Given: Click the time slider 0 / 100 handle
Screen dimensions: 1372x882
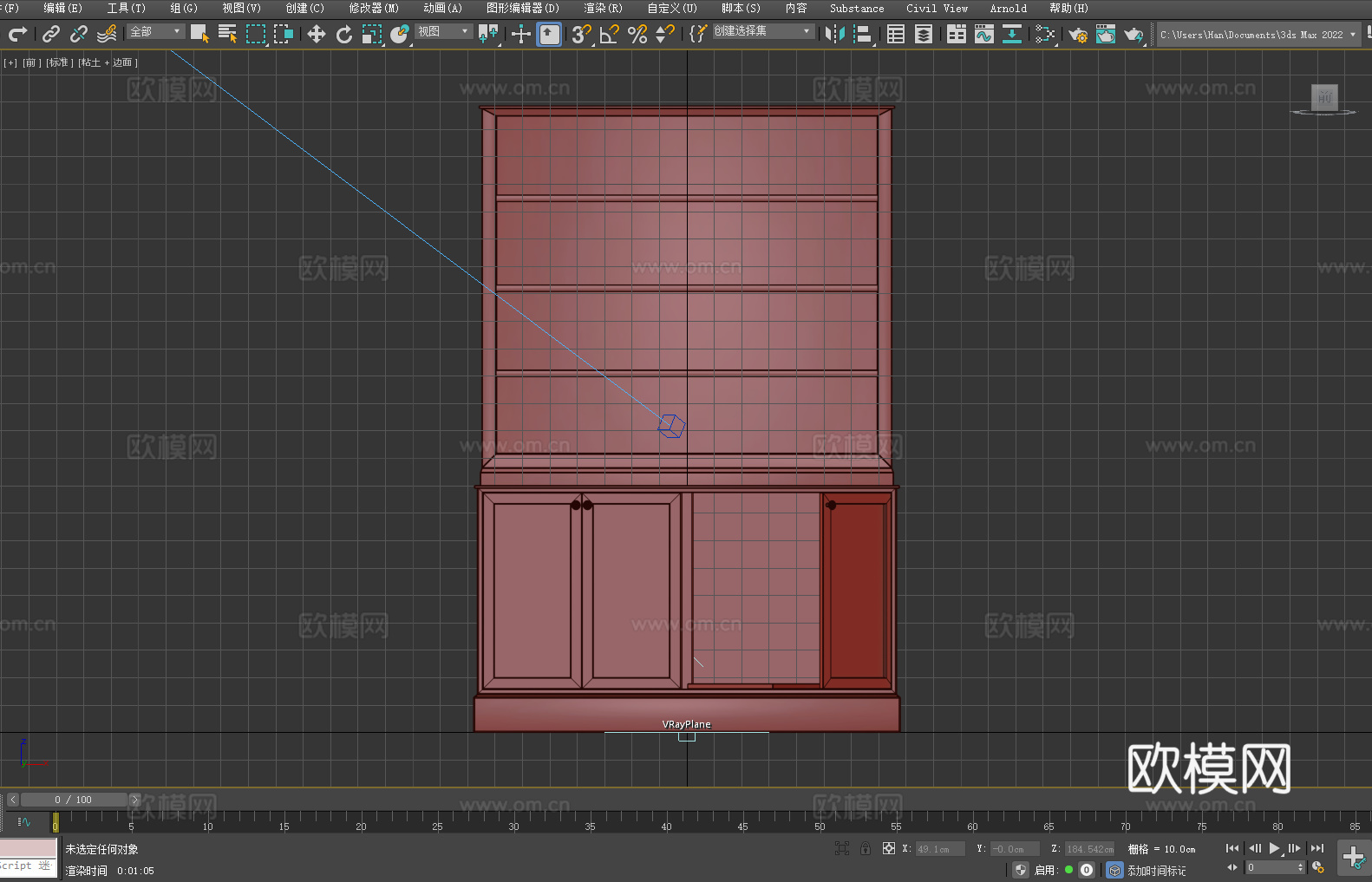Looking at the screenshot, I should tap(74, 800).
